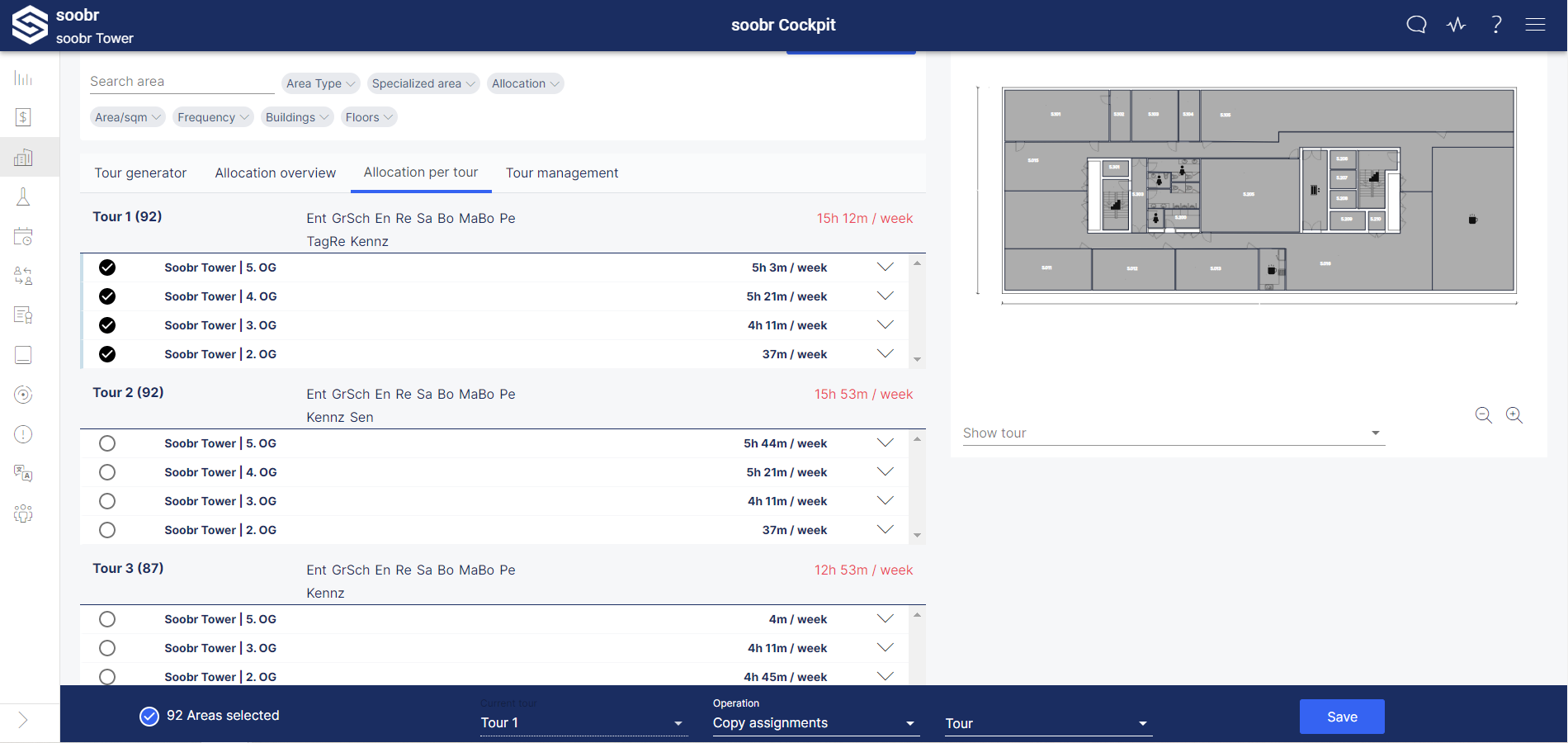1568x743 pixels.
Task: Open the Frequency filter dropdown
Action: 213,117
